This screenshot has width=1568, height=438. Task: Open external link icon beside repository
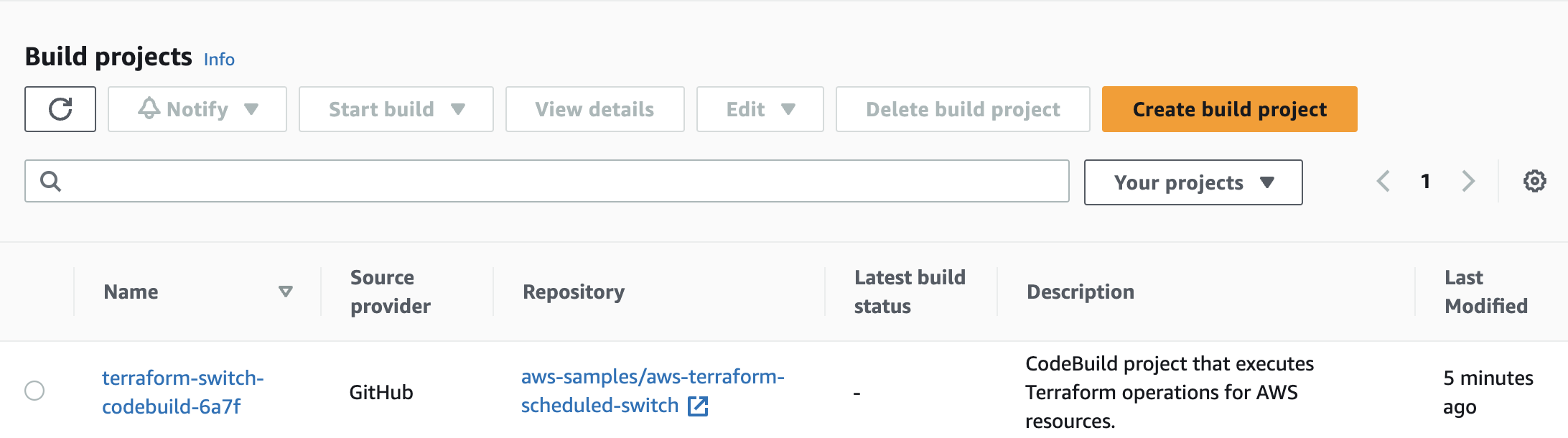pos(698,406)
